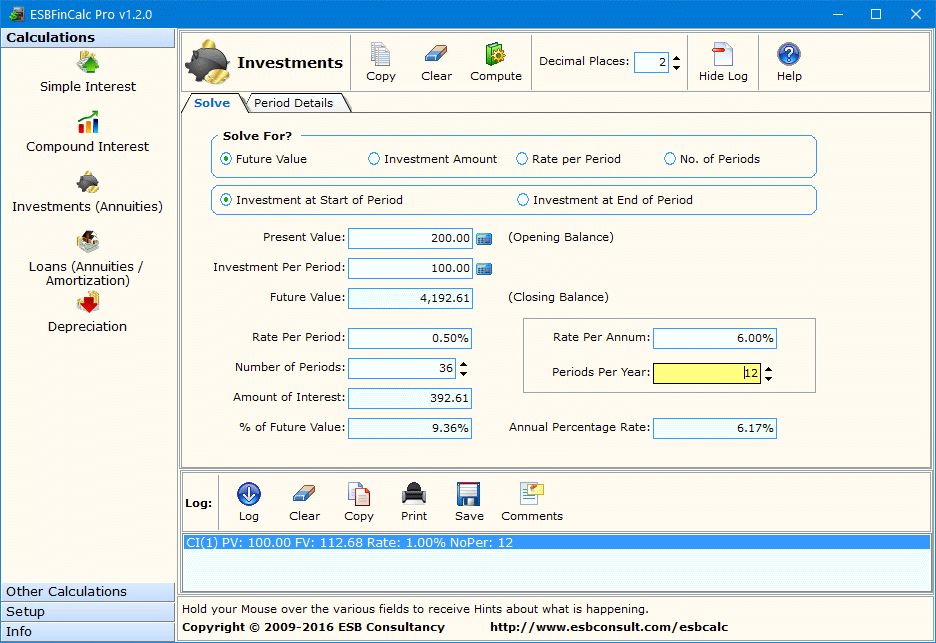This screenshot has height=643, width=936.
Task: Click the Number of Periods field
Action: coord(402,368)
